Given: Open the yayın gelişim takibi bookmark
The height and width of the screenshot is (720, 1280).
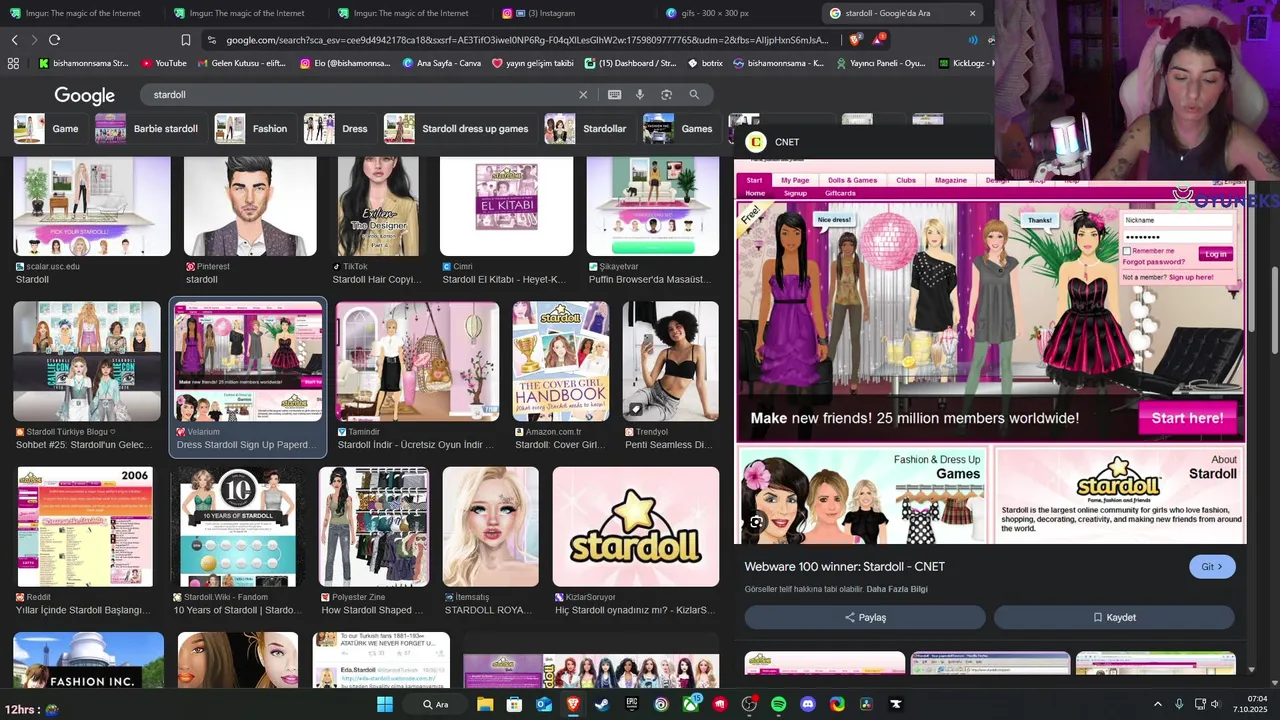Looking at the screenshot, I should (x=533, y=63).
